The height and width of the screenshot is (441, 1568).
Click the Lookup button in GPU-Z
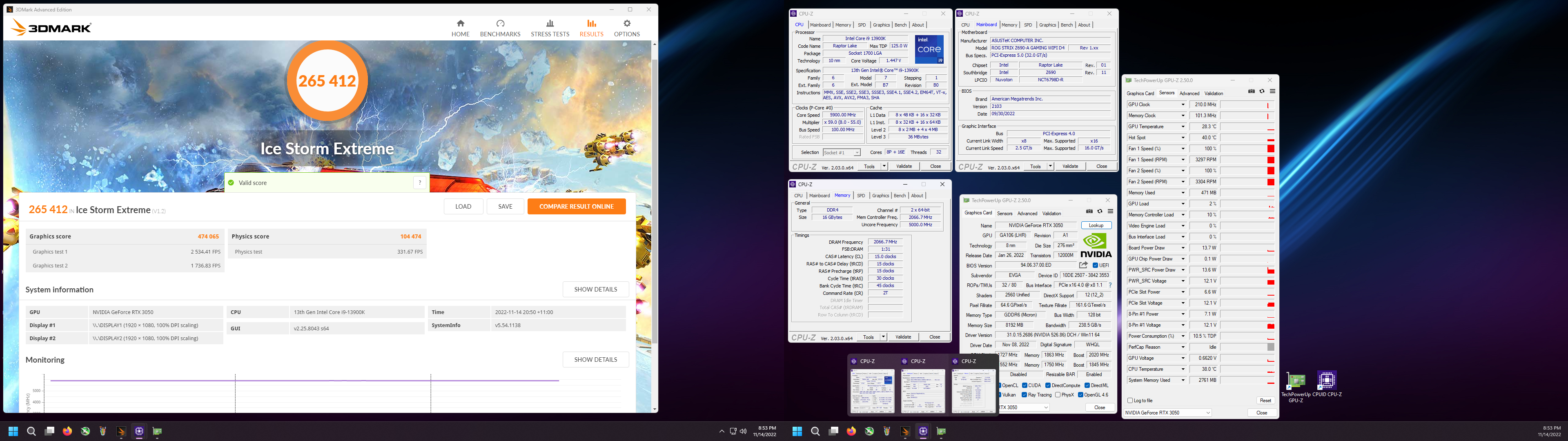click(x=1096, y=225)
